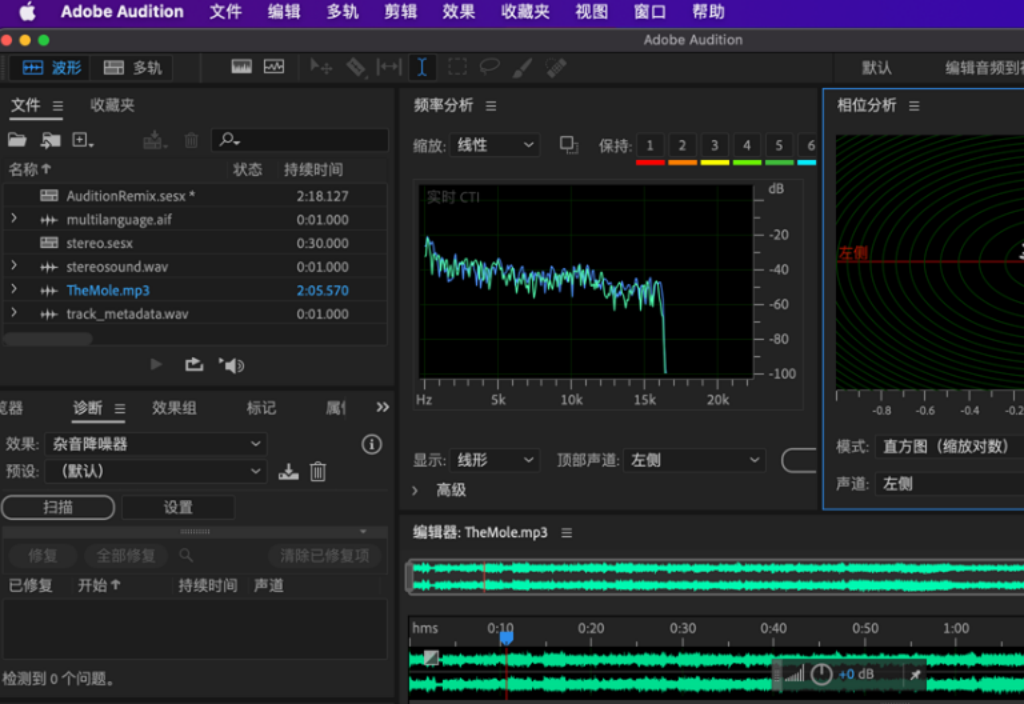Open the 效果 menu in the menu bar

coord(458,12)
